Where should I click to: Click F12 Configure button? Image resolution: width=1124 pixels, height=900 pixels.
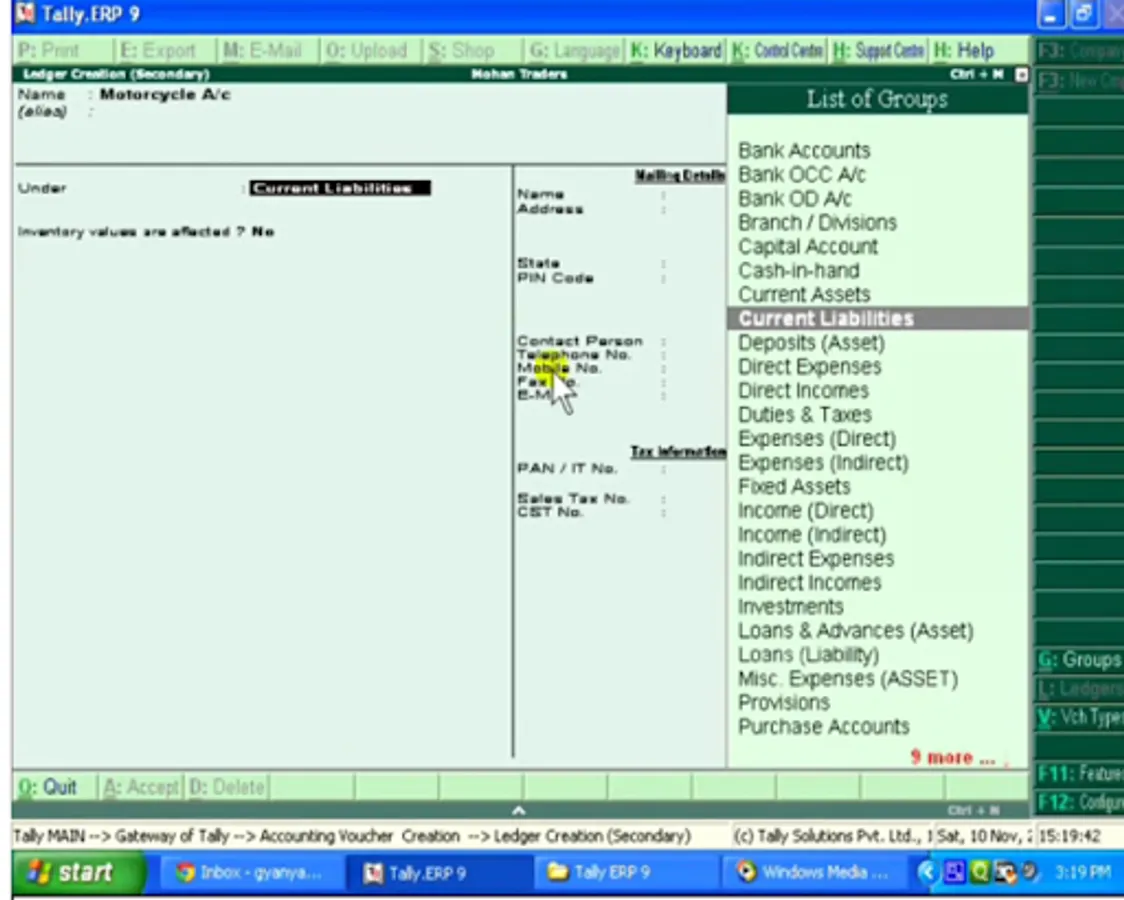point(1080,802)
